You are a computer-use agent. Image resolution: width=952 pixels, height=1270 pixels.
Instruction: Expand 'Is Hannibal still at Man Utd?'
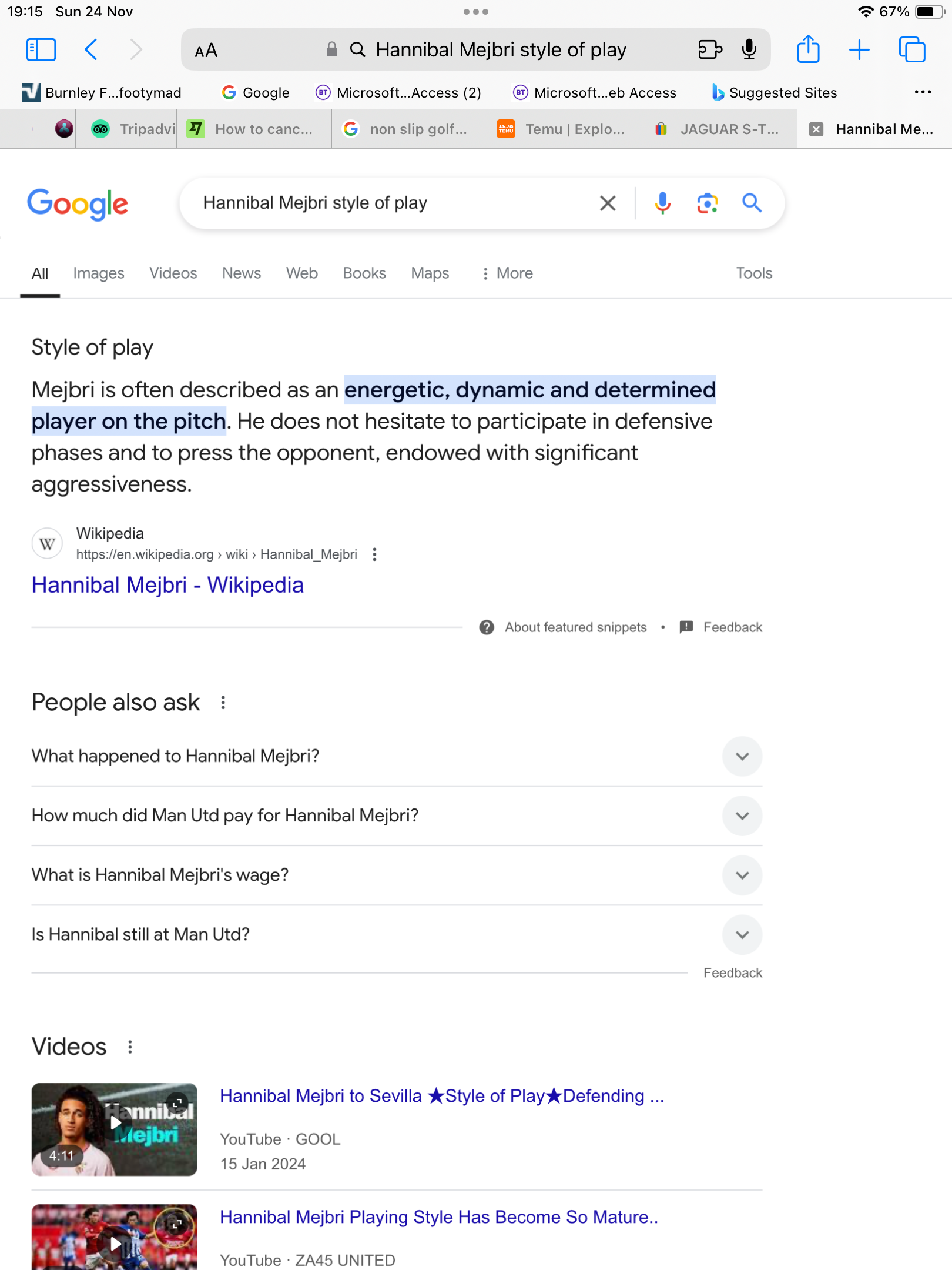click(x=742, y=935)
